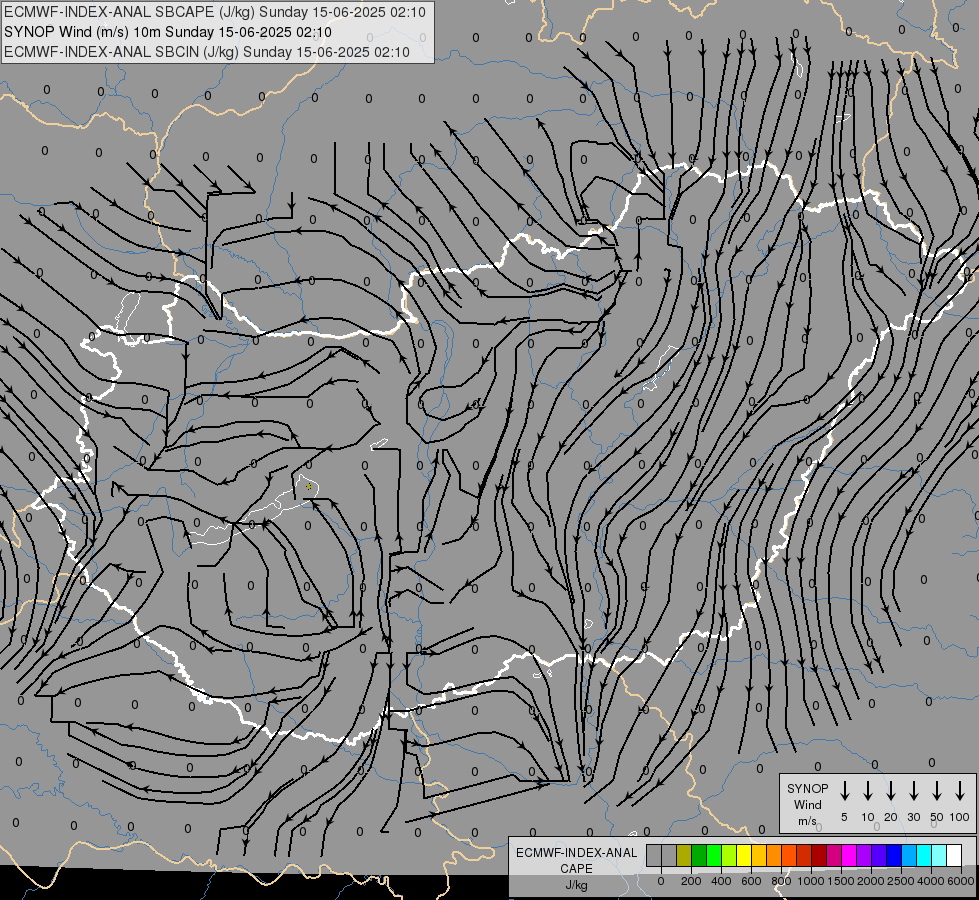979x900 pixels.
Task: Pick the bright magenta CAPE swatch
Action: pos(849,855)
